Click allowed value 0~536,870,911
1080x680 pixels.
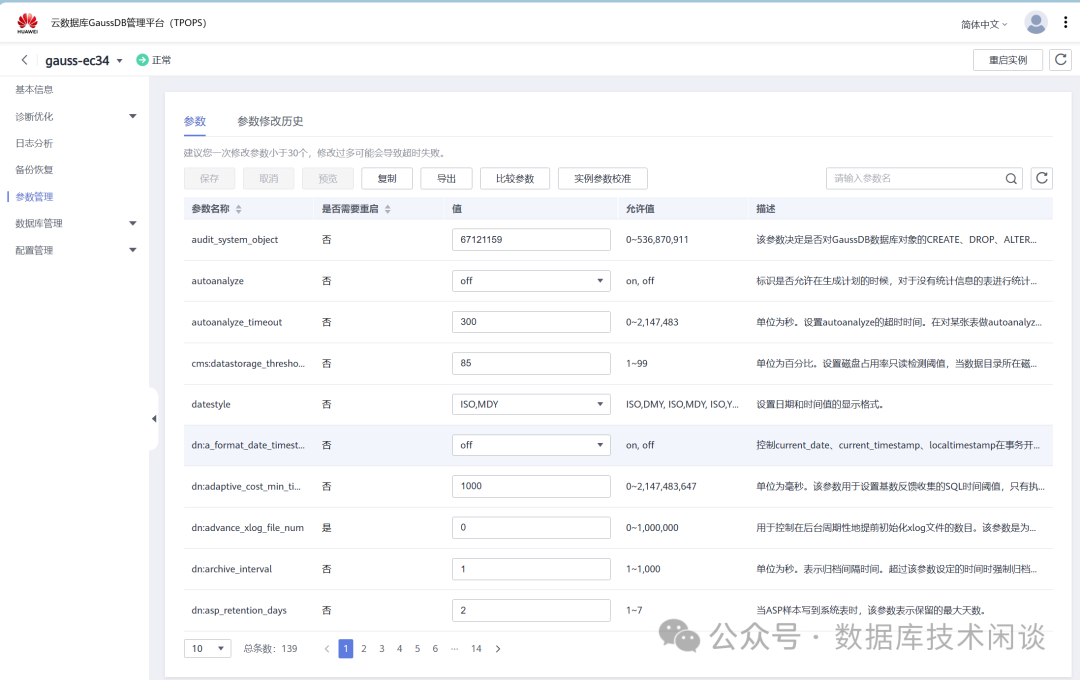[x=657, y=240]
